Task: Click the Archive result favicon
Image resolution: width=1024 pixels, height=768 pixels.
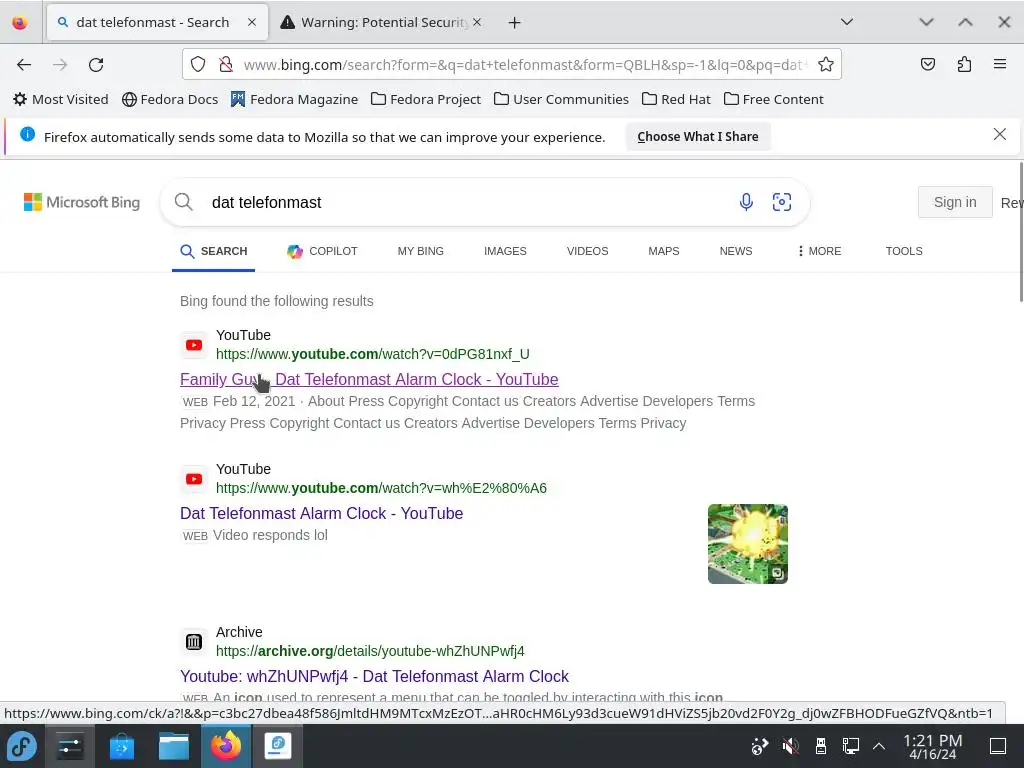Action: click(194, 642)
